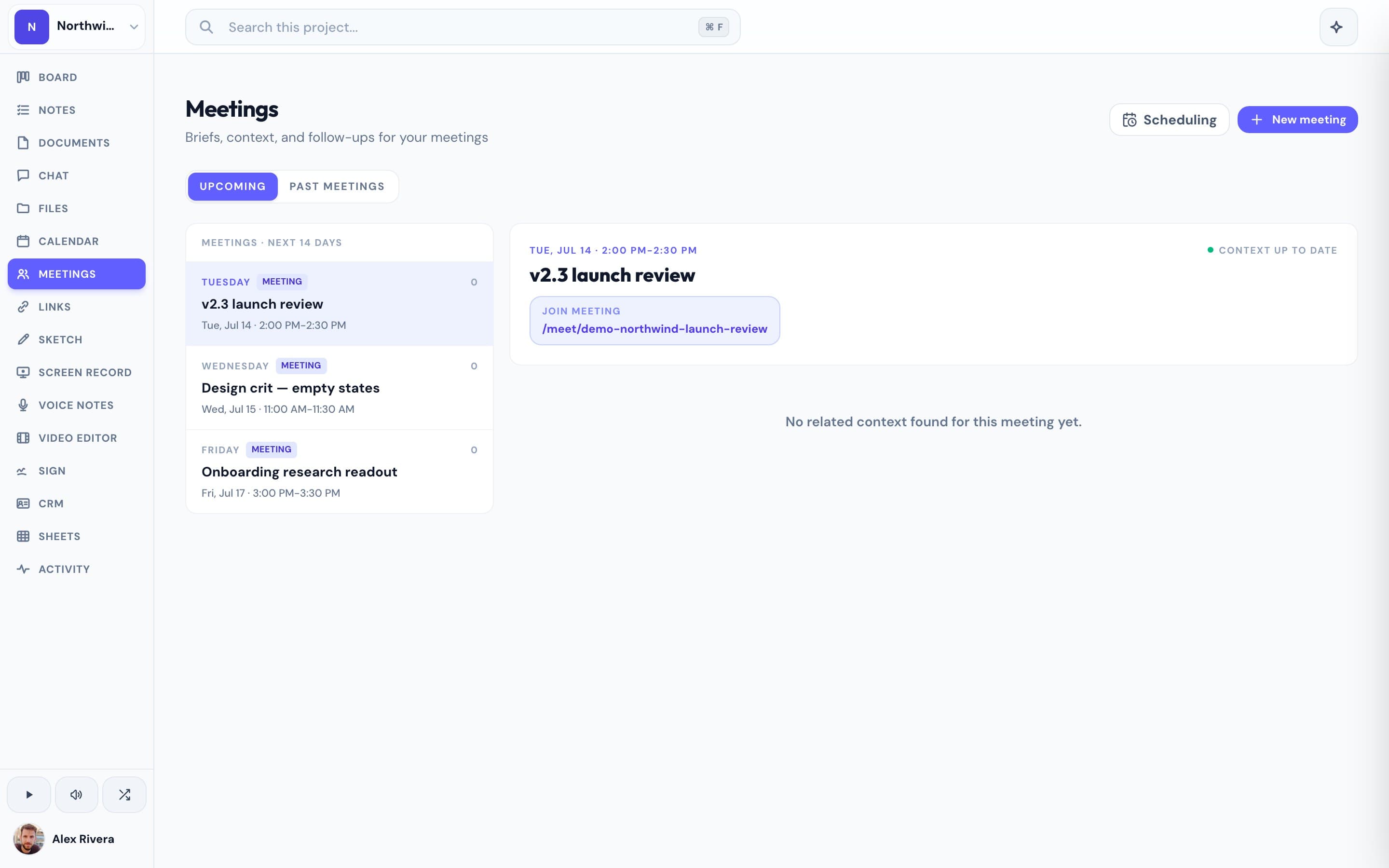
Task: Click the Context Up To Date status
Action: click(1272, 250)
